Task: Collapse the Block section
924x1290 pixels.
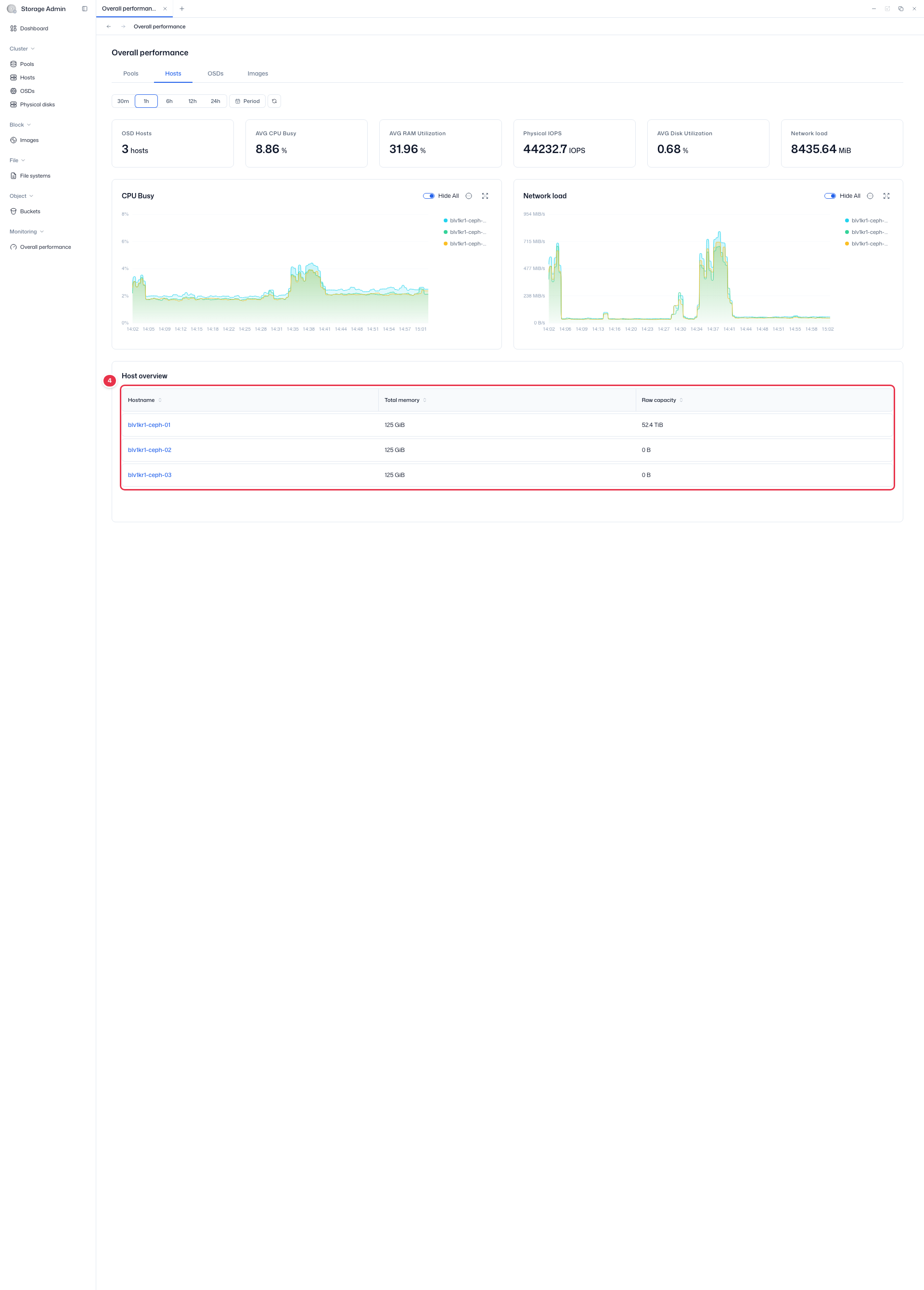Action: [20, 125]
